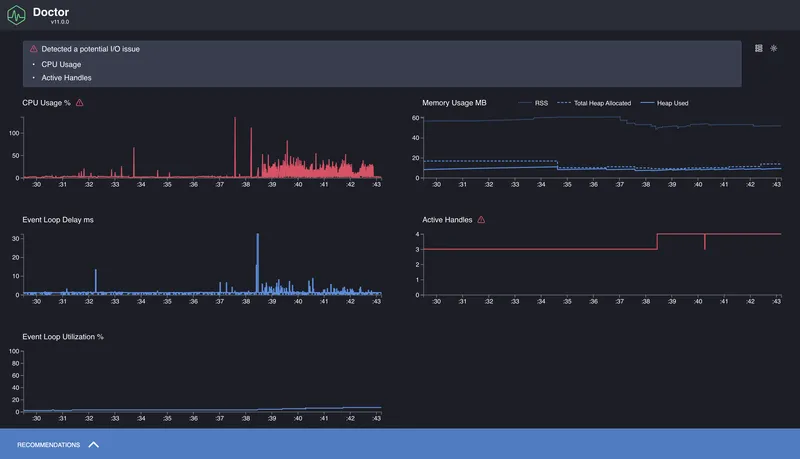Click warning icon next to CPU Usage %
Image resolution: width=800 pixels, height=459 pixels.
pyautogui.click(x=79, y=103)
